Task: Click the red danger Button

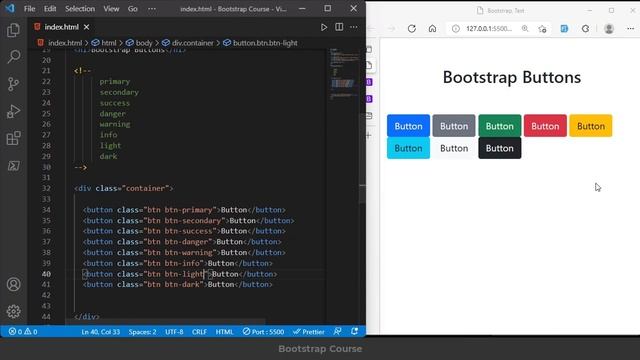Action: (545, 126)
